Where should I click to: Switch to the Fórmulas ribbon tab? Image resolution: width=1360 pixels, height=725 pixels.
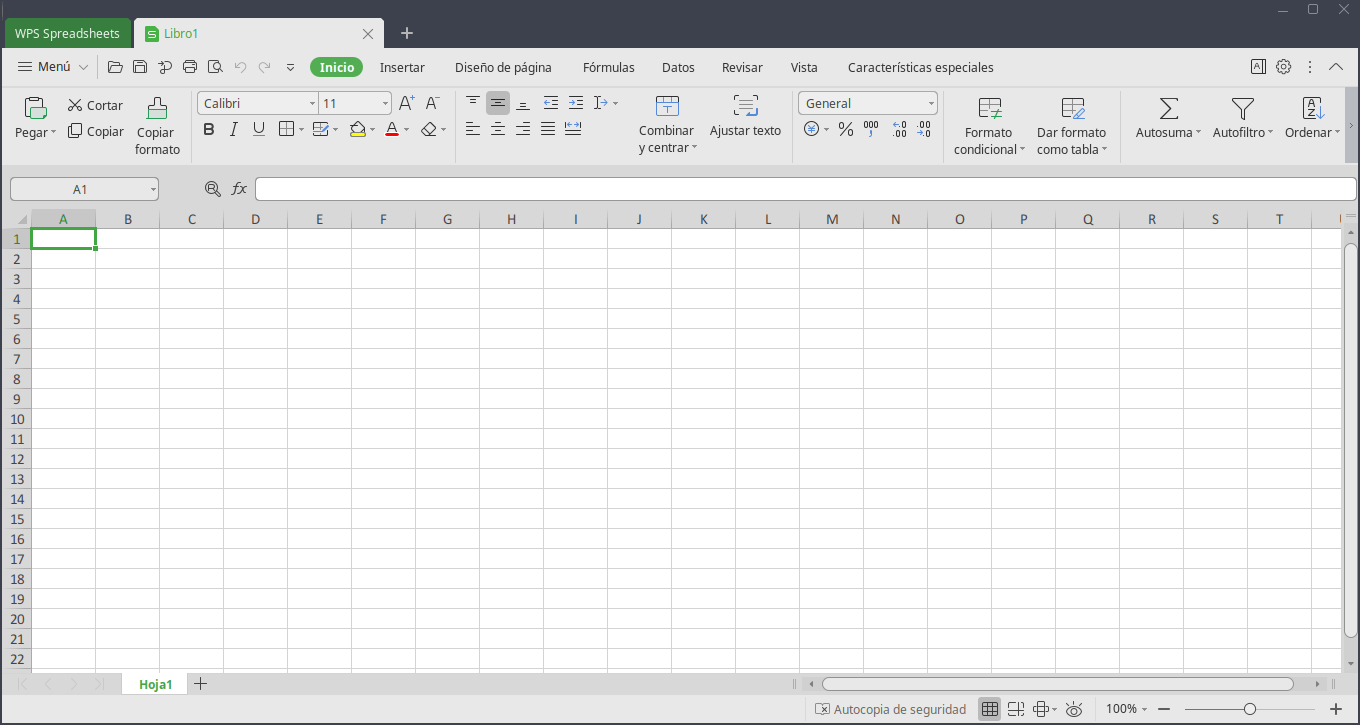(x=608, y=67)
